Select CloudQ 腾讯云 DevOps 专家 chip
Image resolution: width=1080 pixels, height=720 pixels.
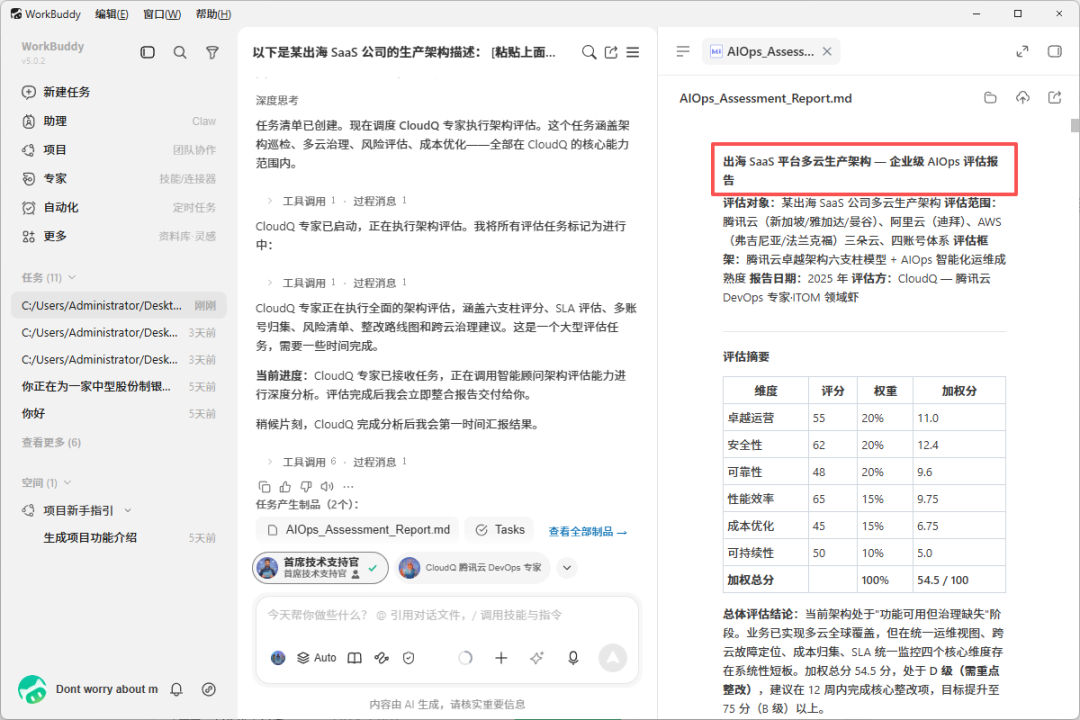472,568
